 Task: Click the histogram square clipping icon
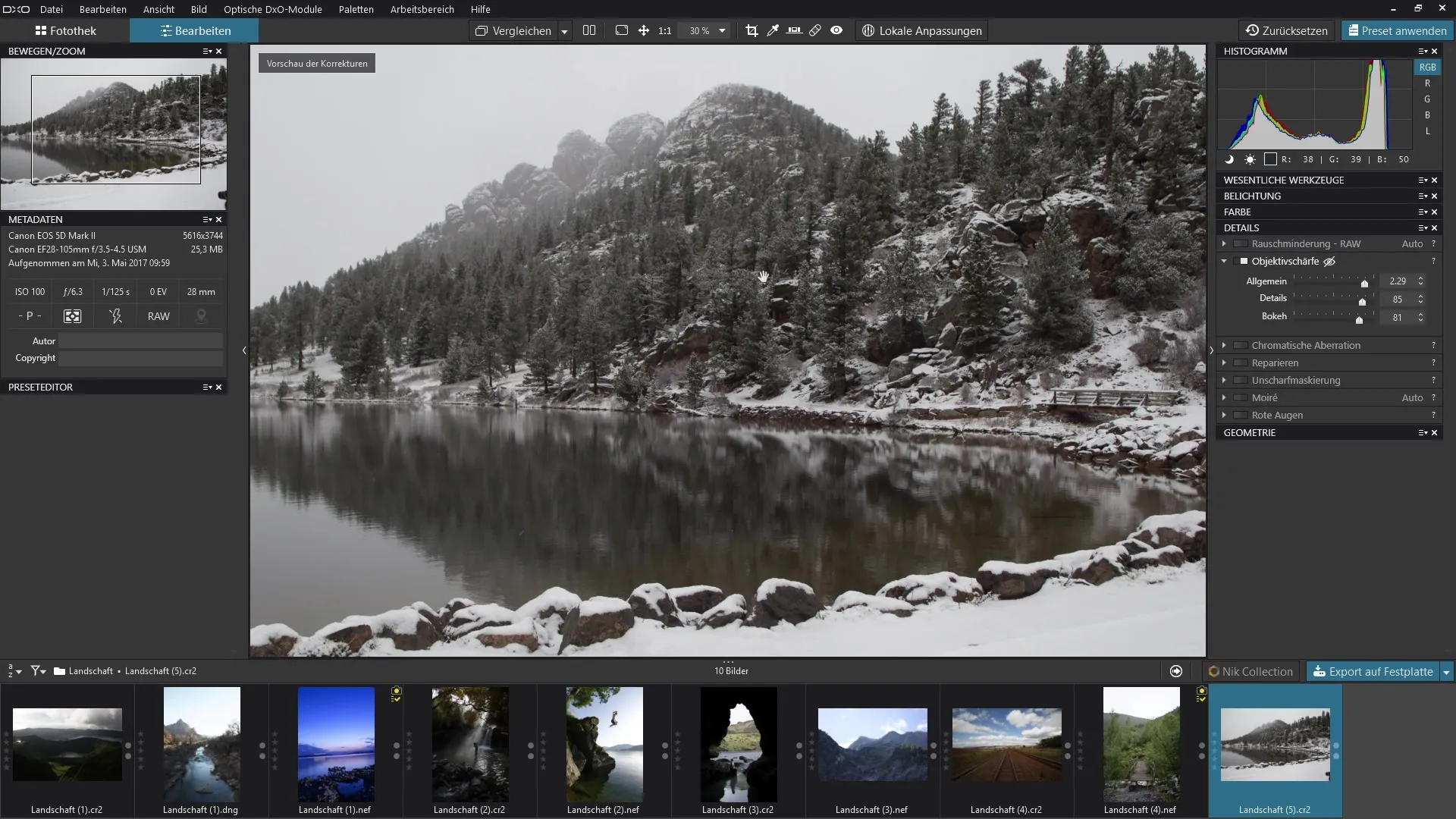[1270, 159]
